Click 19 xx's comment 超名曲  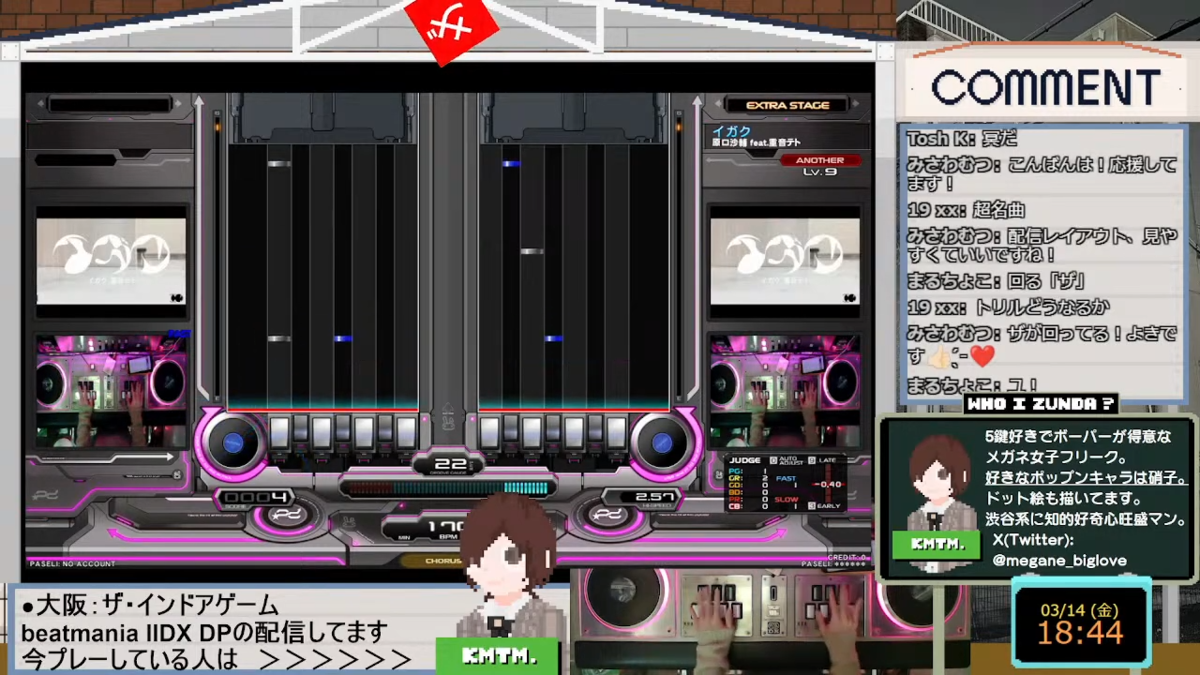(x=966, y=210)
